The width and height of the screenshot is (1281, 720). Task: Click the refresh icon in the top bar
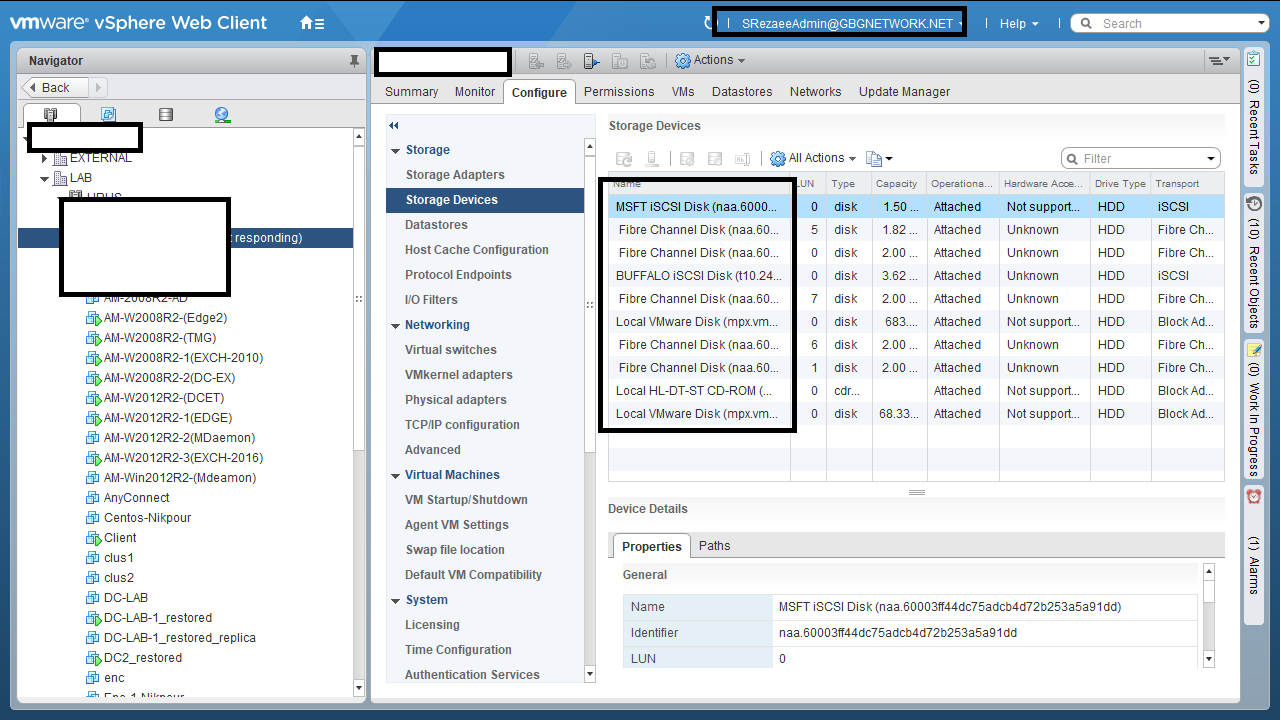[x=710, y=23]
